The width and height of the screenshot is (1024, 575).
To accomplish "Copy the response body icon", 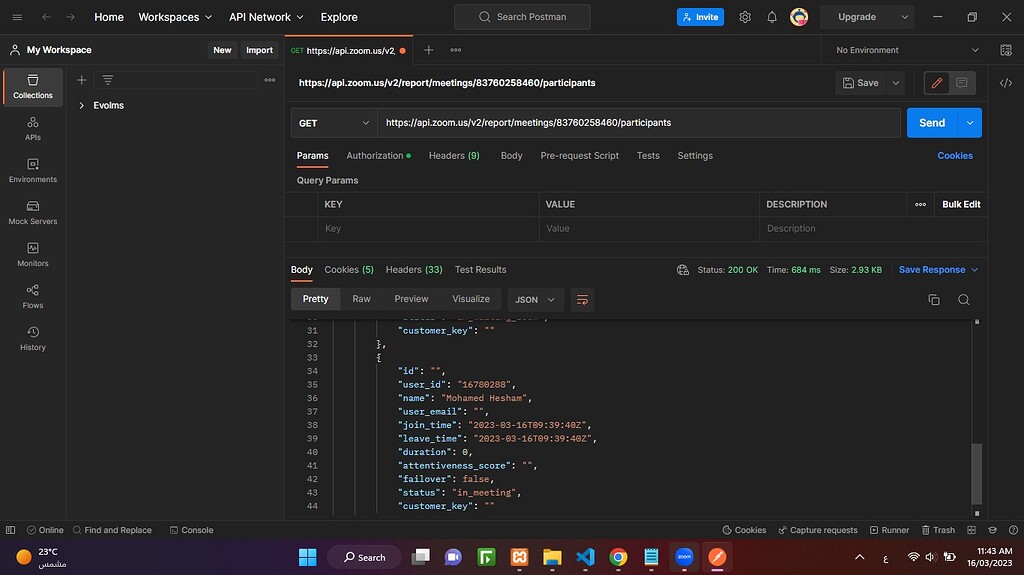I will click(x=934, y=299).
